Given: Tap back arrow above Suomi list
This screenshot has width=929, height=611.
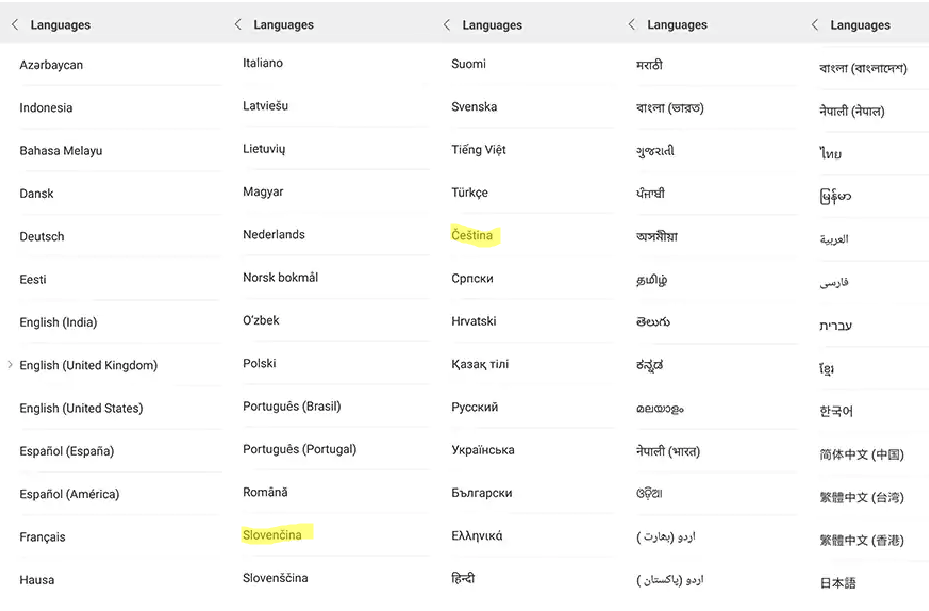Looking at the screenshot, I should pos(447,25).
